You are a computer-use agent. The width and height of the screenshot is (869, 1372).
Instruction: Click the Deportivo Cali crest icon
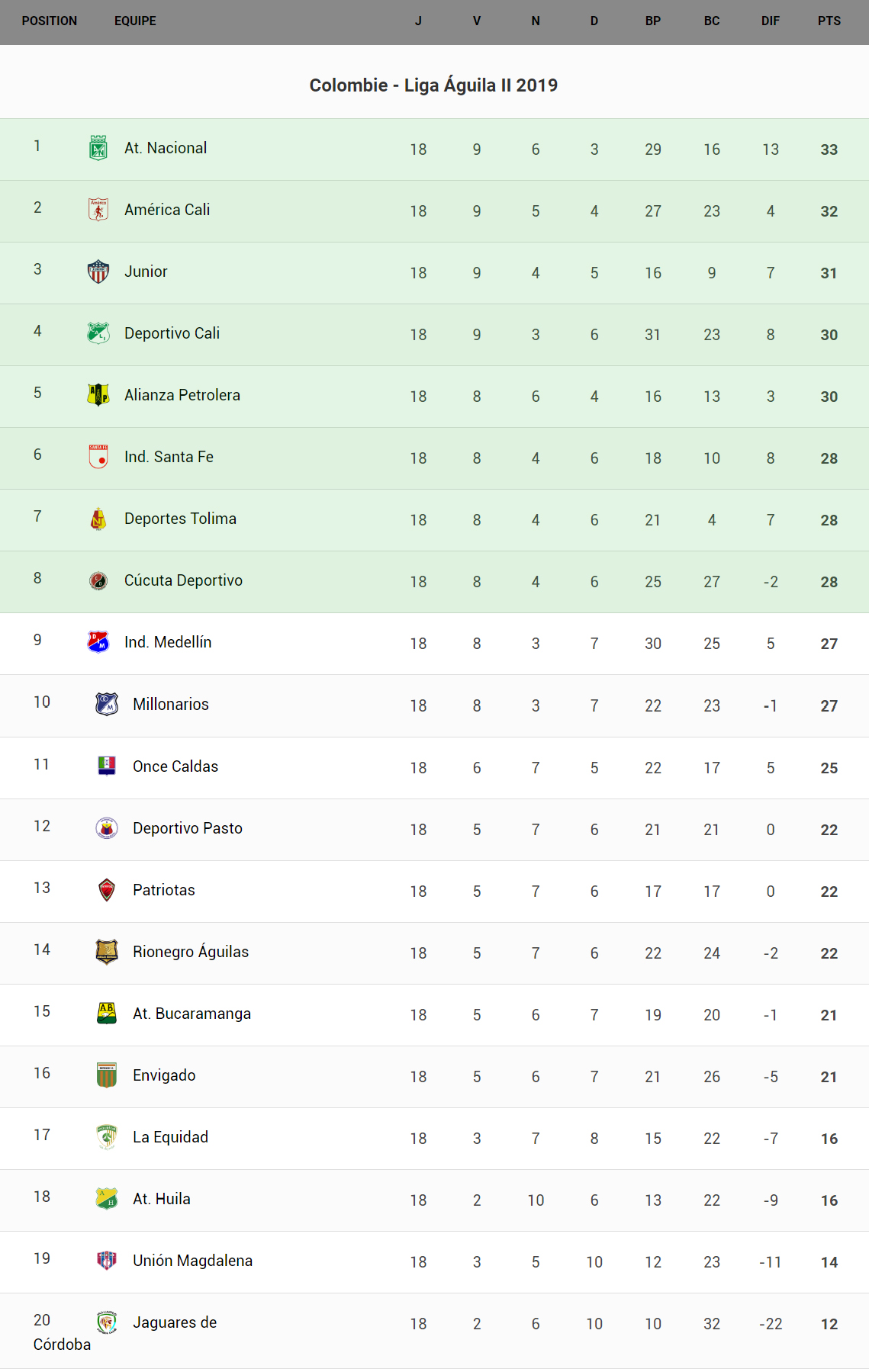pyautogui.click(x=98, y=333)
